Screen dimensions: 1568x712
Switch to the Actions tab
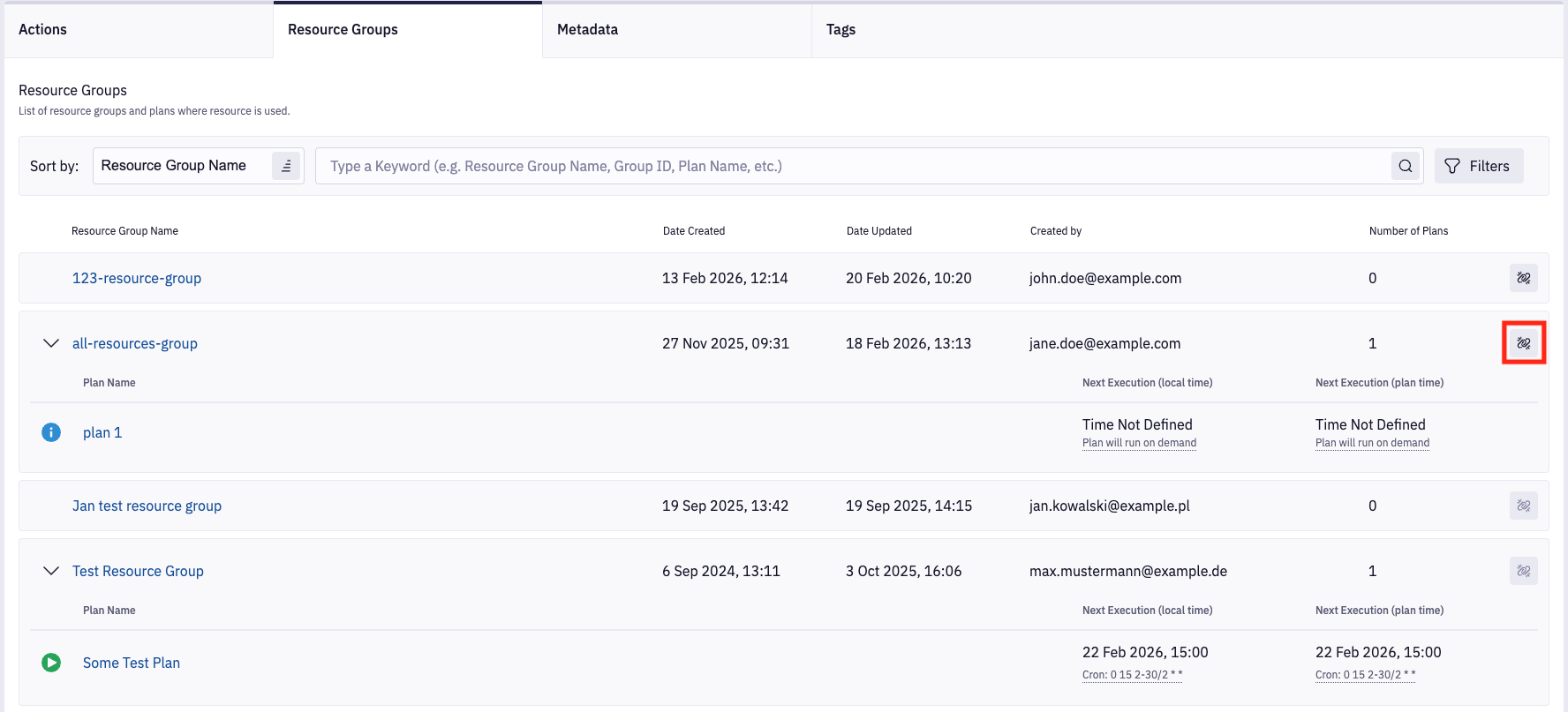[43, 30]
